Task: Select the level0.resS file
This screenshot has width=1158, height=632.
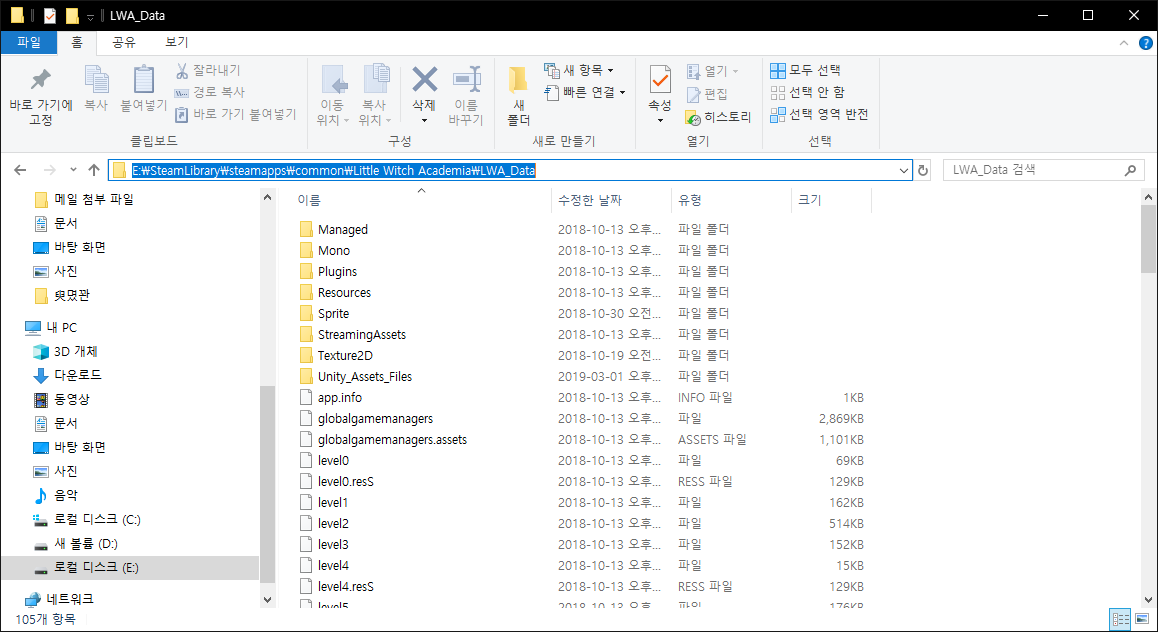Action: point(346,481)
